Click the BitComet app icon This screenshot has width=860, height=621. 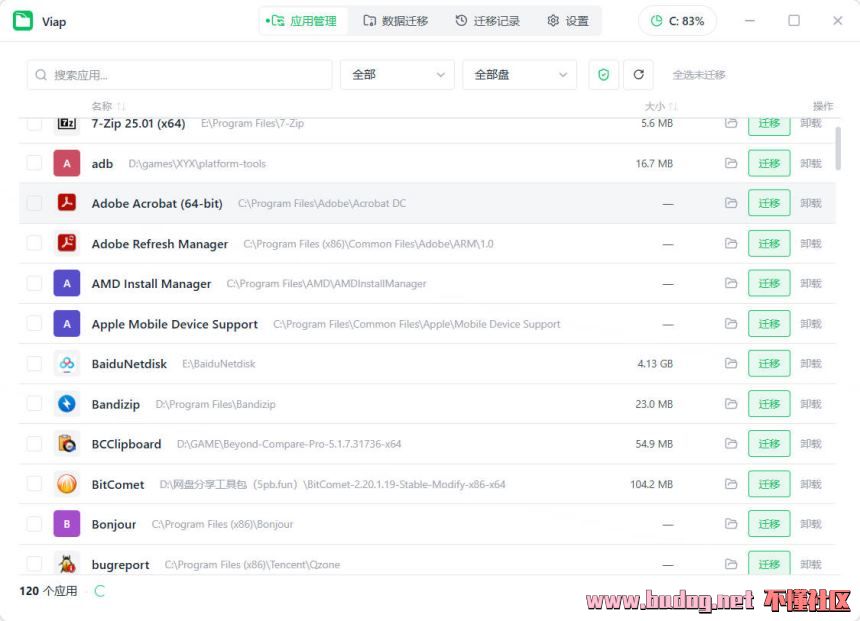[x=67, y=484]
